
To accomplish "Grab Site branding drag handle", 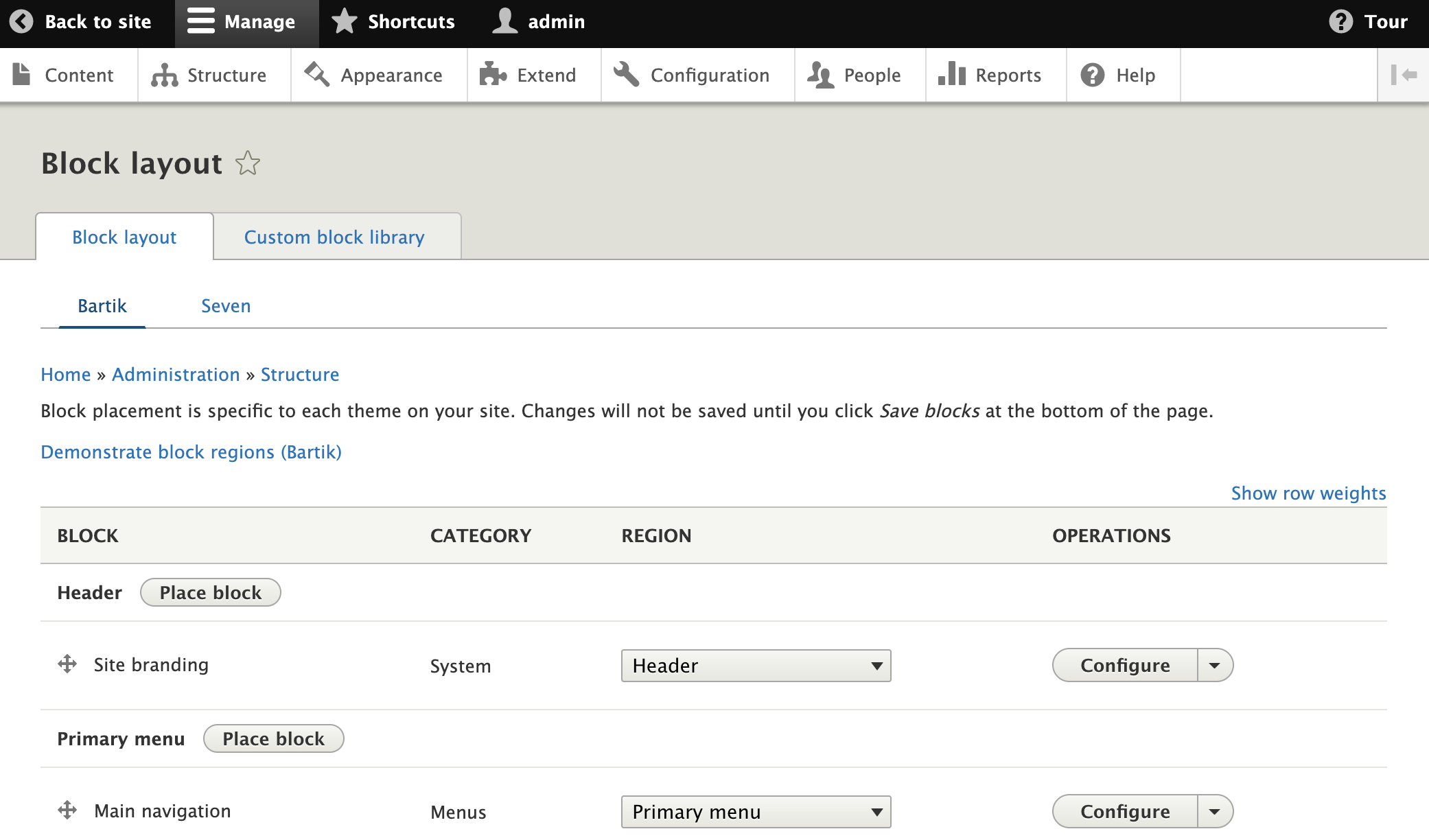I will [67, 664].
